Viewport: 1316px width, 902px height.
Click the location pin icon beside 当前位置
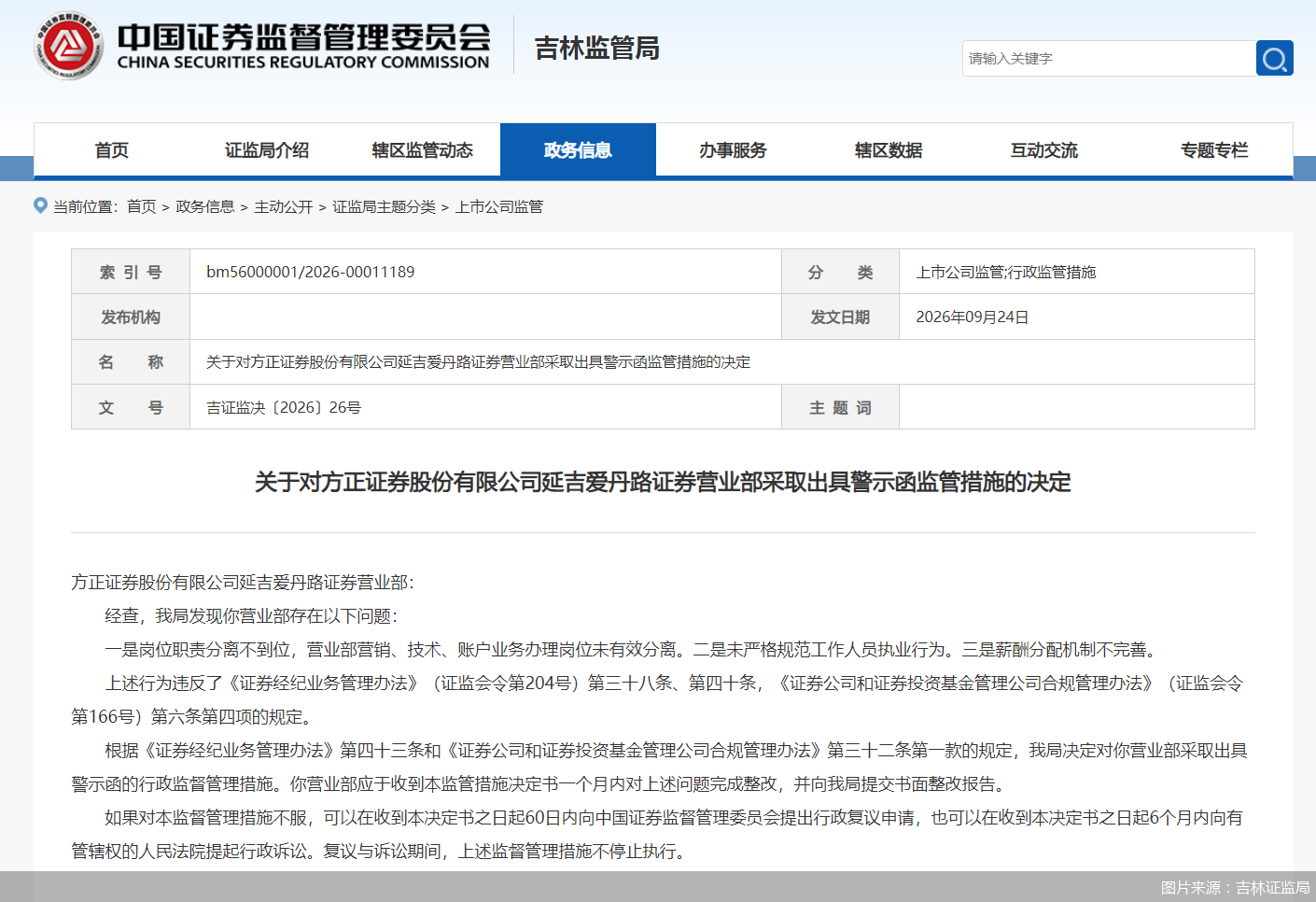point(40,205)
